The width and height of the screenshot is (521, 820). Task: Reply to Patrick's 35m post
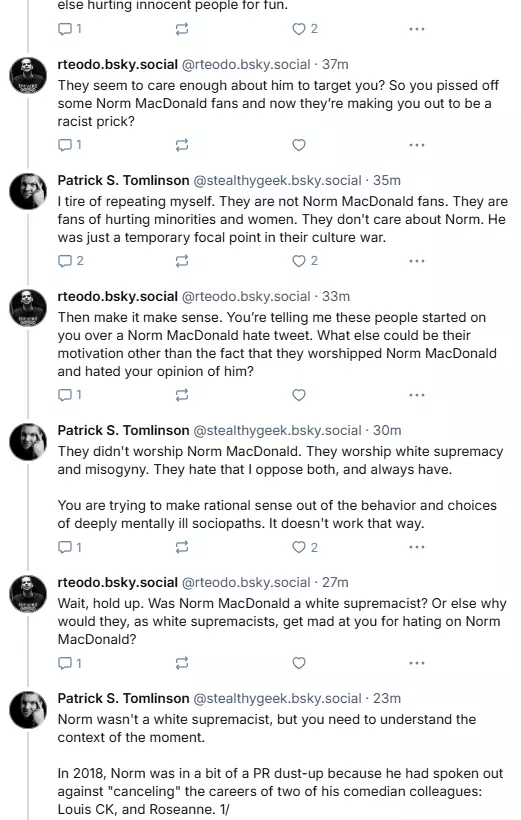[x=70, y=260]
